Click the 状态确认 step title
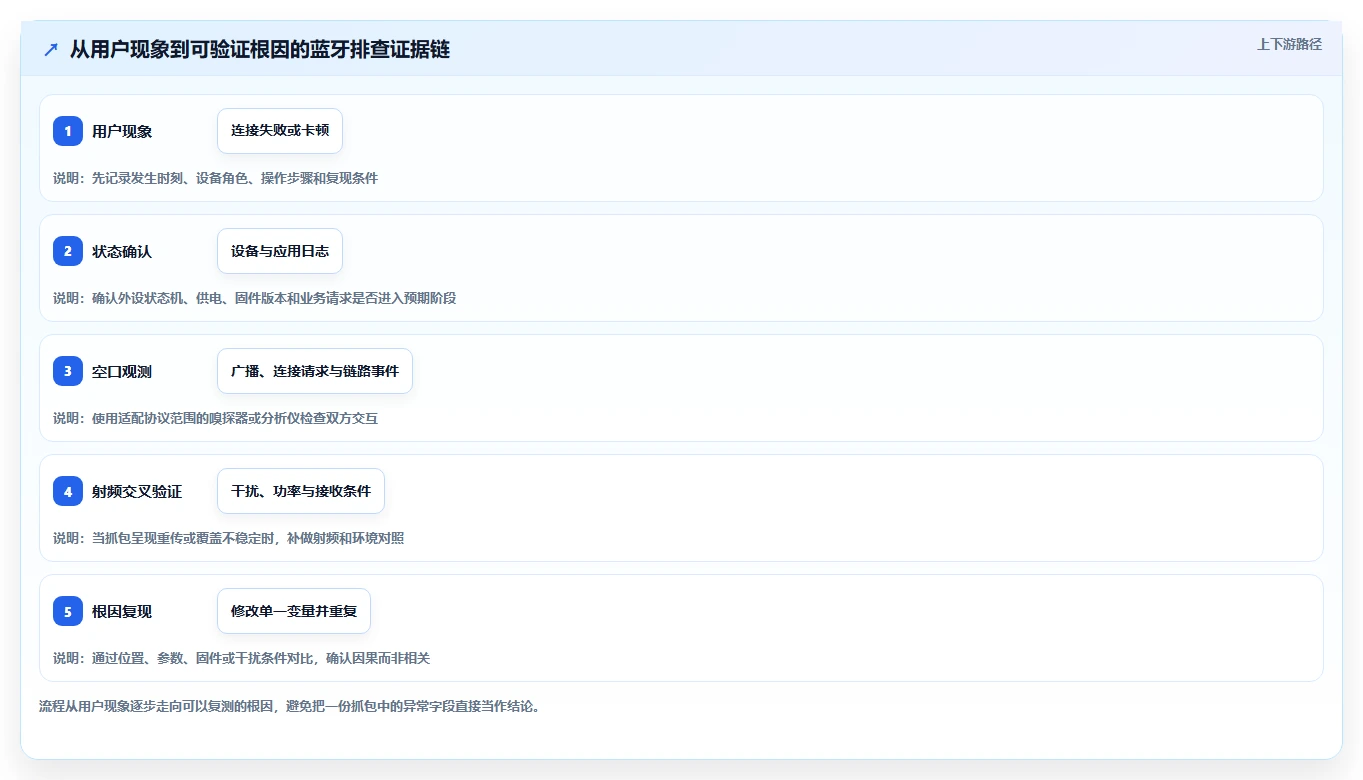The height and width of the screenshot is (780, 1363). click(x=122, y=251)
